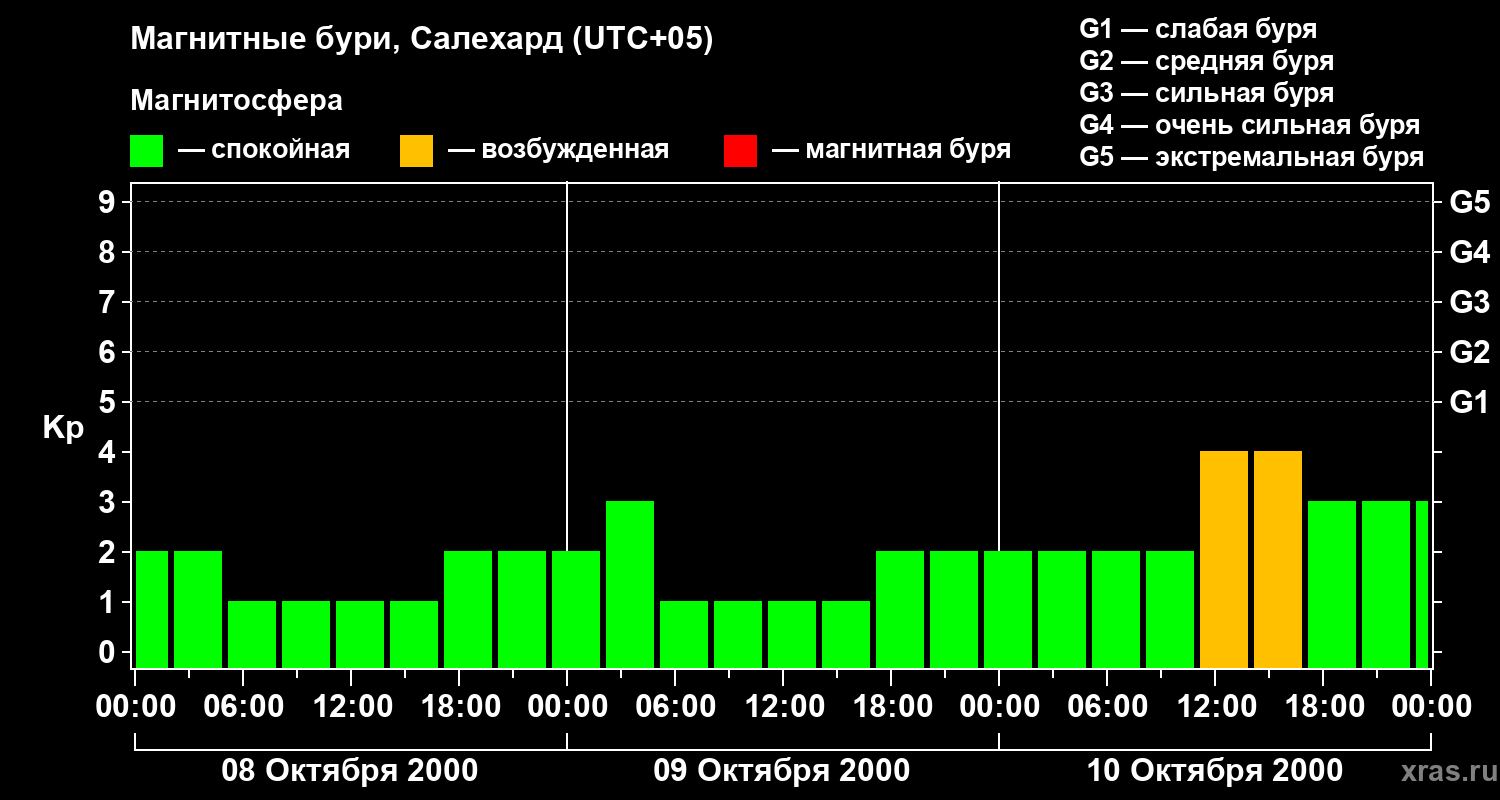Click the '09 Октября 2000' date label

781,771
